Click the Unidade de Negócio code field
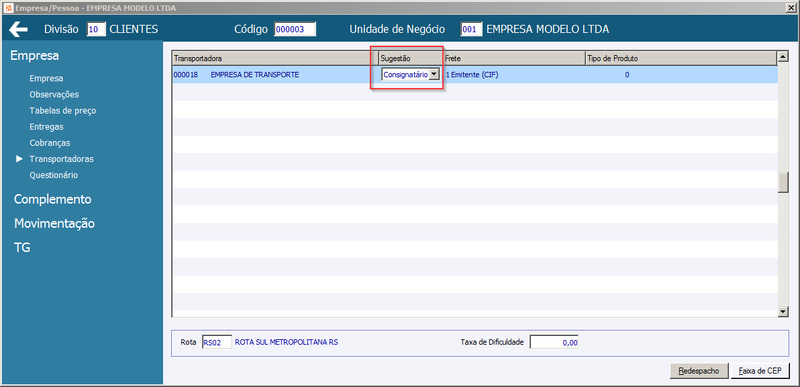 click(471, 30)
